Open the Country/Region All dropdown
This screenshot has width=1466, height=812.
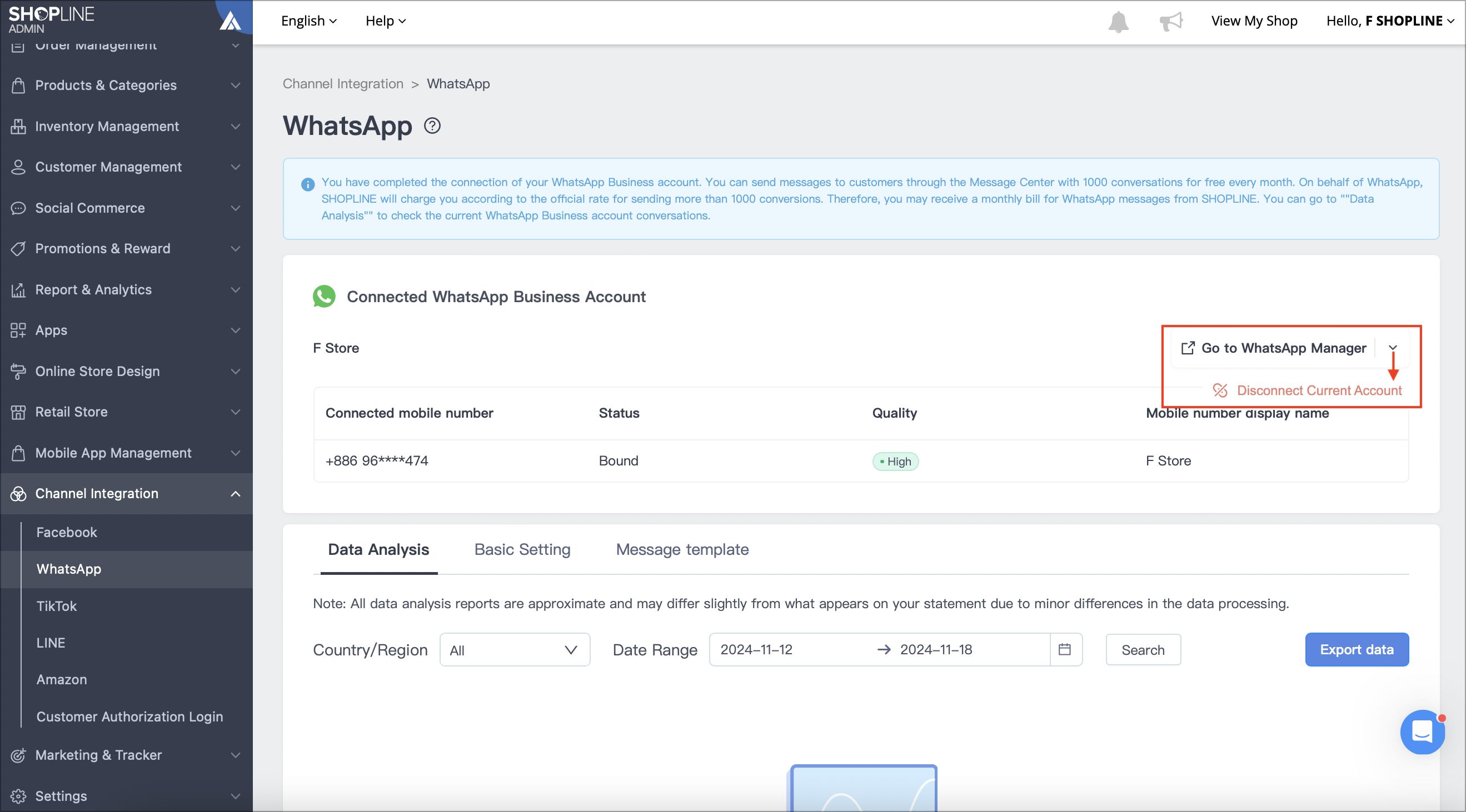pyautogui.click(x=515, y=649)
